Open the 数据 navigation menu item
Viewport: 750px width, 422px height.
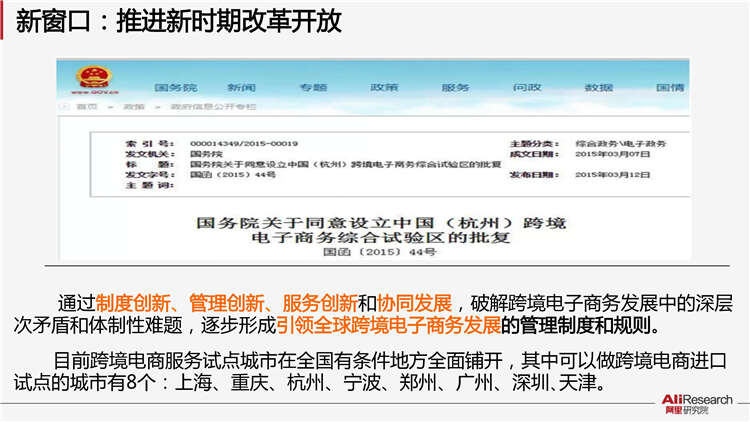pos(598,88)
